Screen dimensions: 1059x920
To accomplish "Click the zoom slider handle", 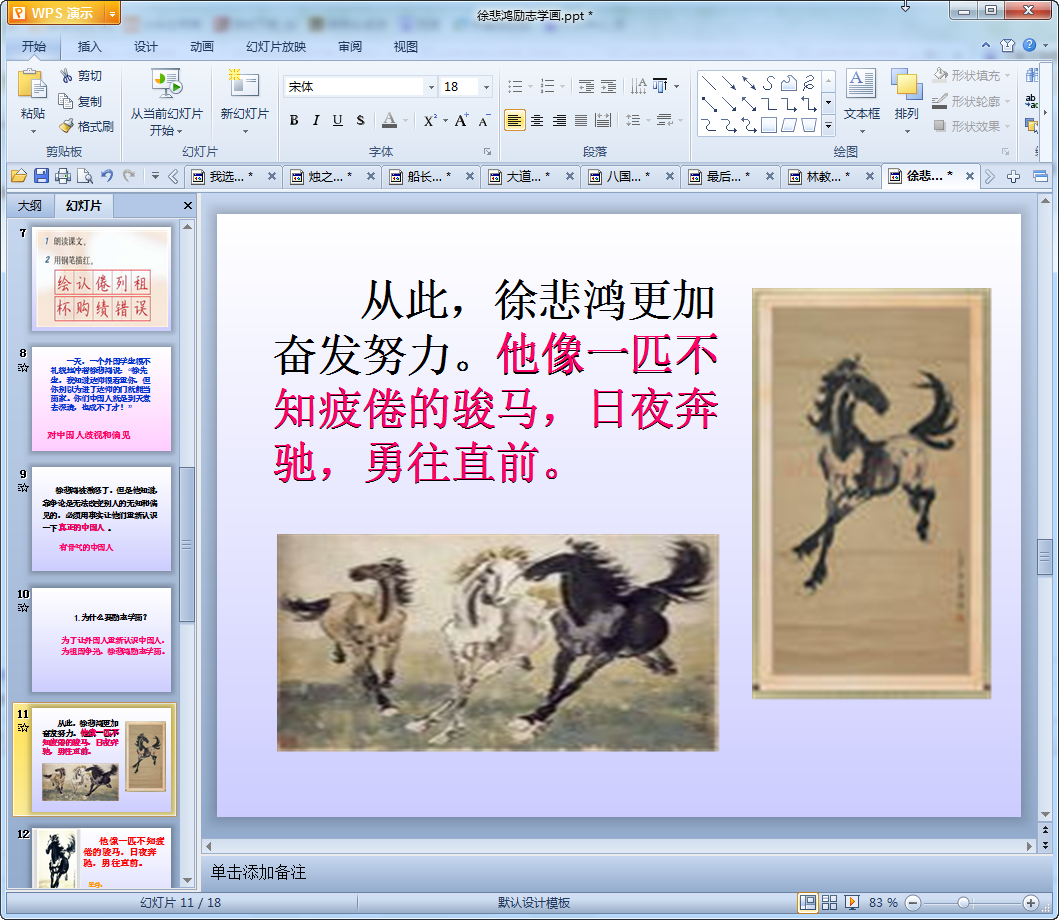I will pos(964,902).
